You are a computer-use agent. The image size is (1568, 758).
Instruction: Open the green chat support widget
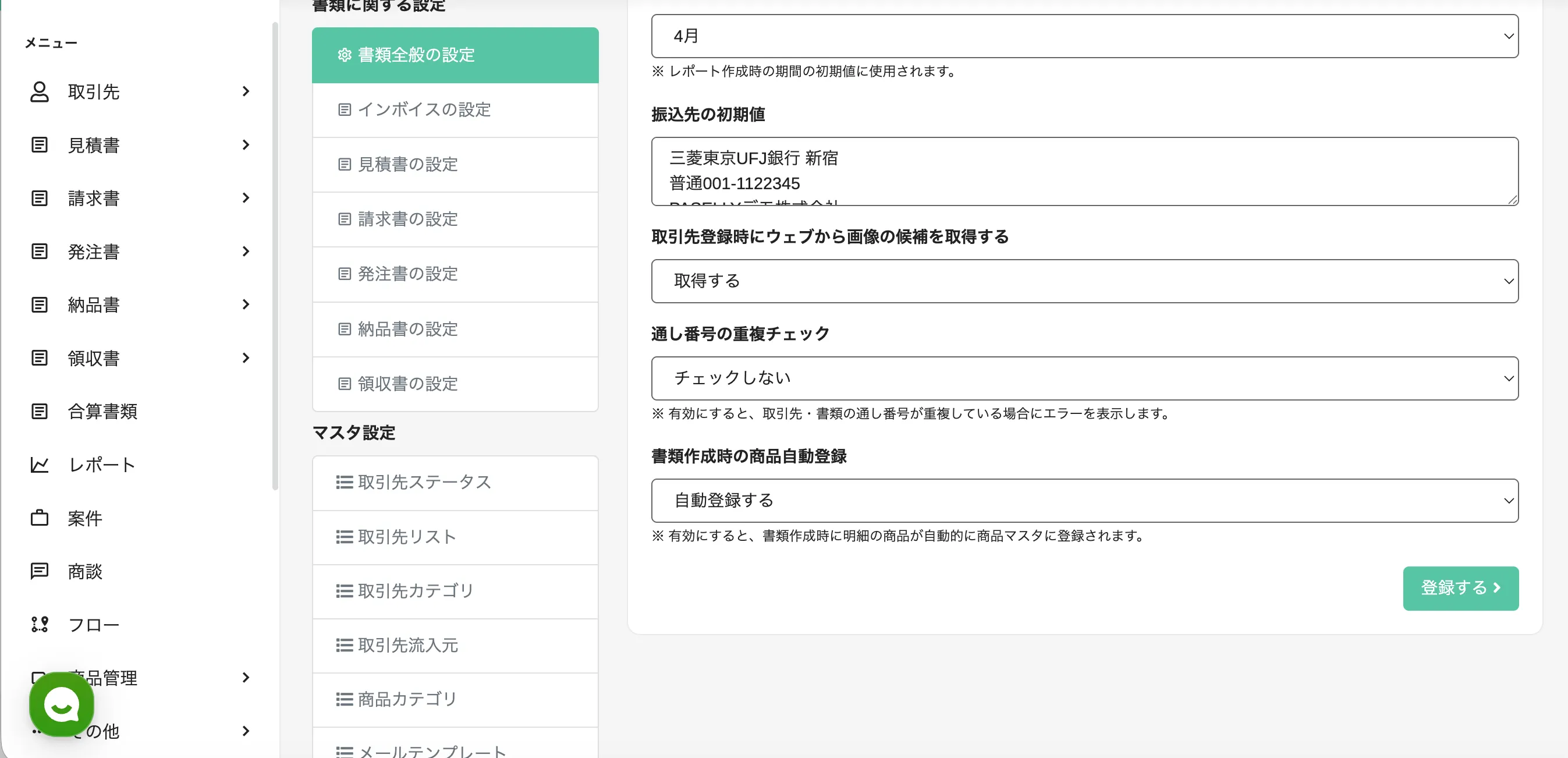[x=62, y=705]
